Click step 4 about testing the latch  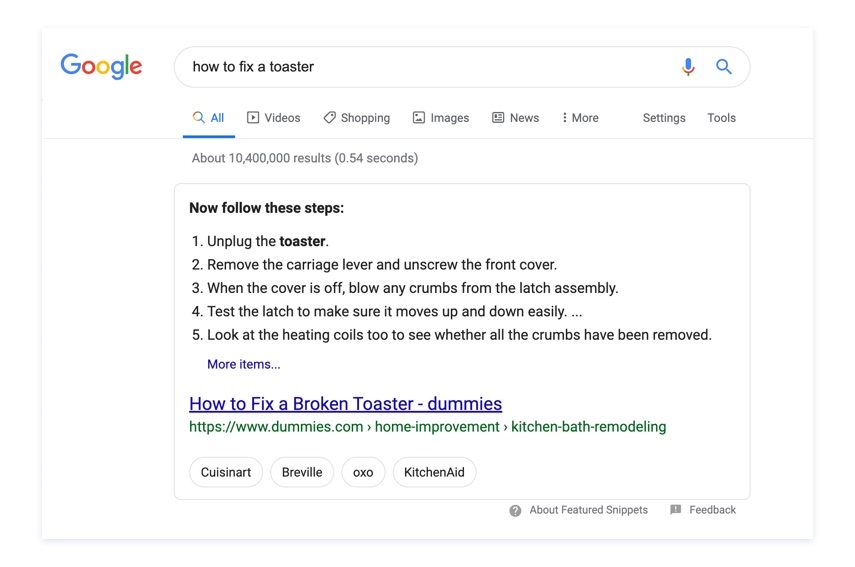(387, 311)
